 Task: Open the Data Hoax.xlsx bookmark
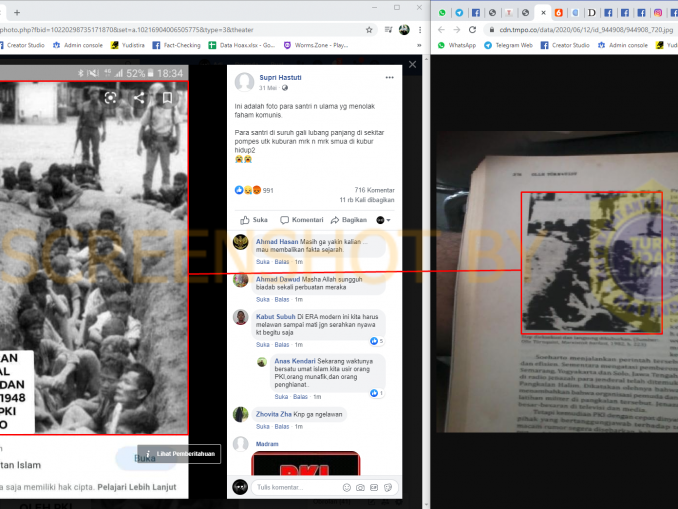click(x=241, y=45)
